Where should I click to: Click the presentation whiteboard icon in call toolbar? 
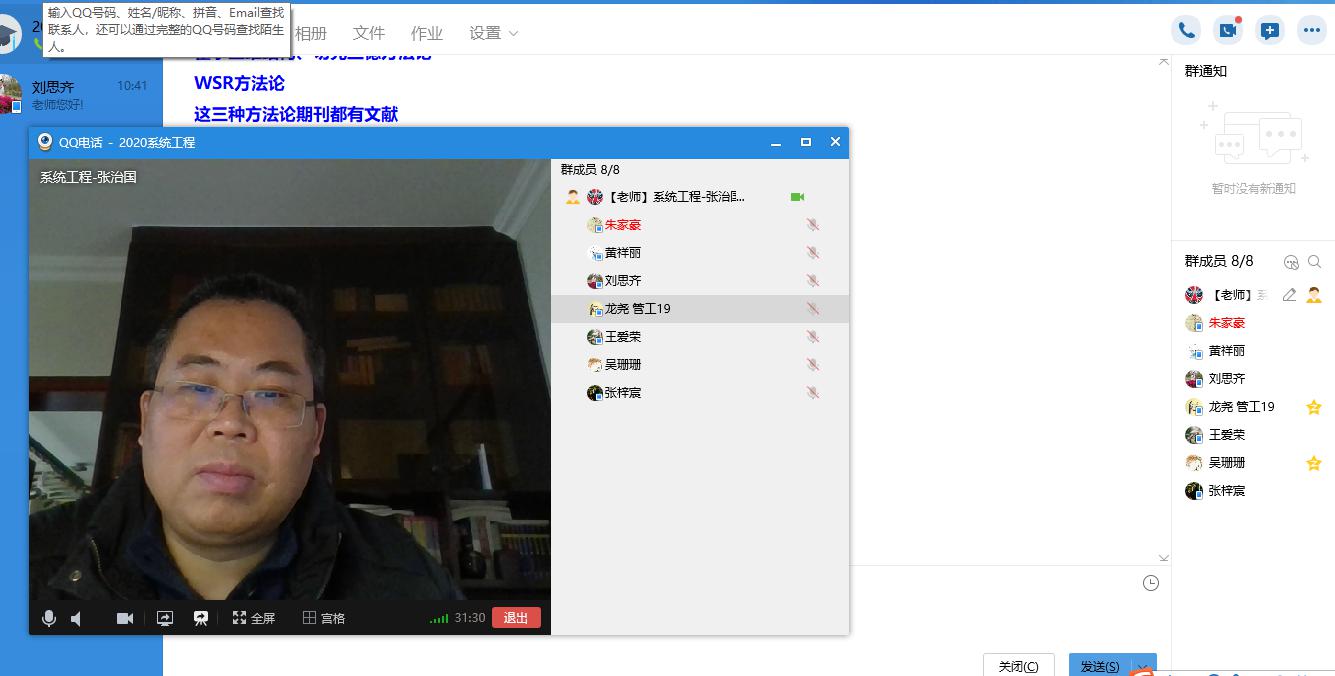tap(201, 618)
